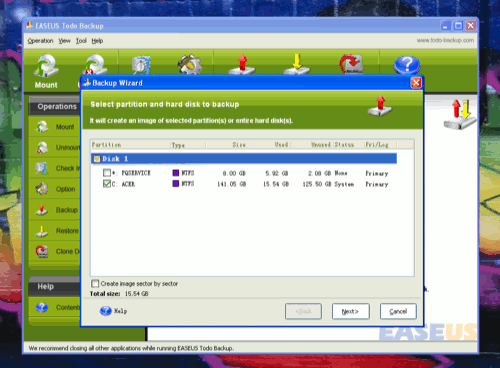Viewport: 500px width, 368px height.
Task: Open Options via the gear toolbar icon
Action: coord(190,64)
